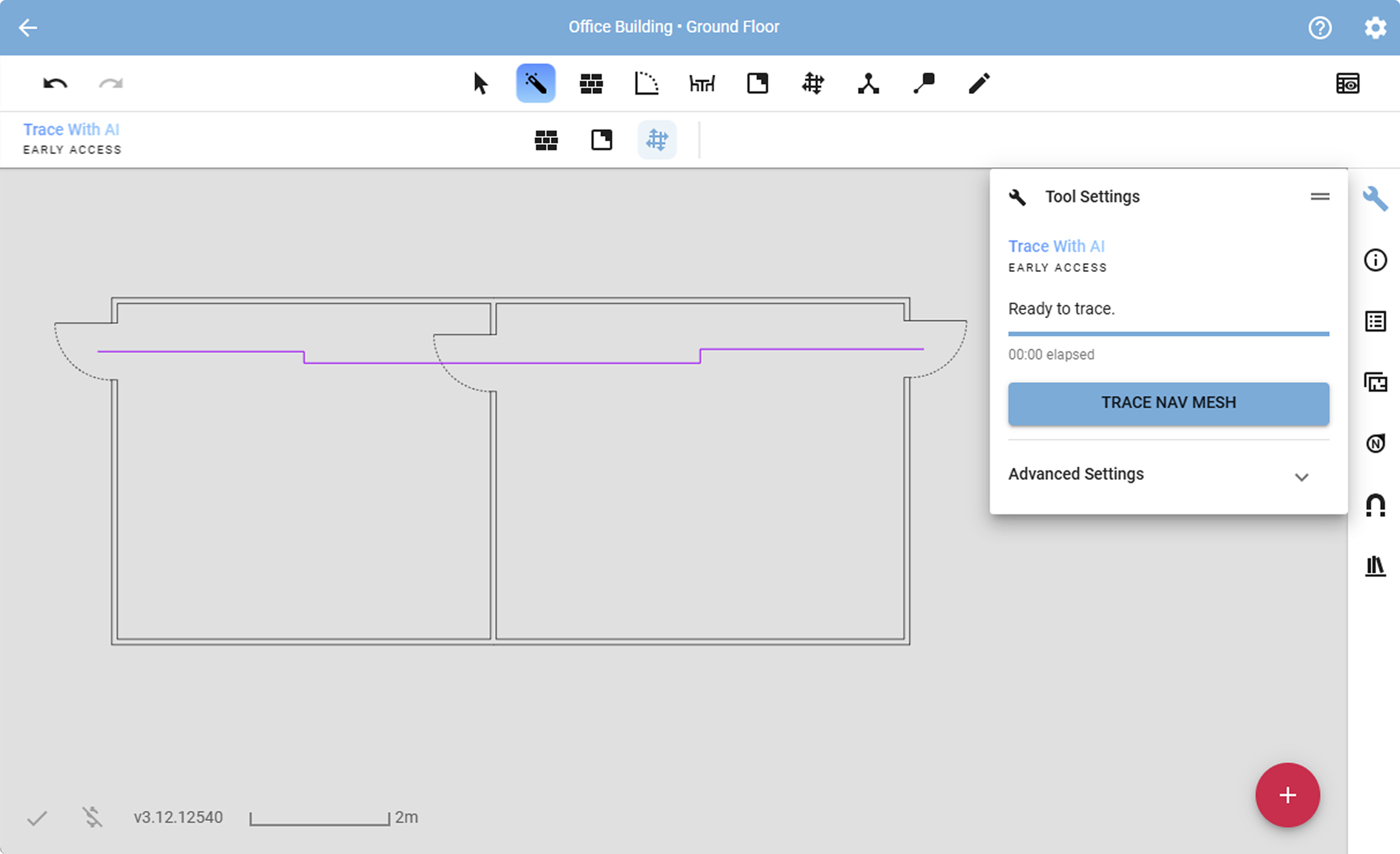This screenshot has height=854, width=1400.
Task: Open the list panel in right sidebar
Action: (1375, 321)
